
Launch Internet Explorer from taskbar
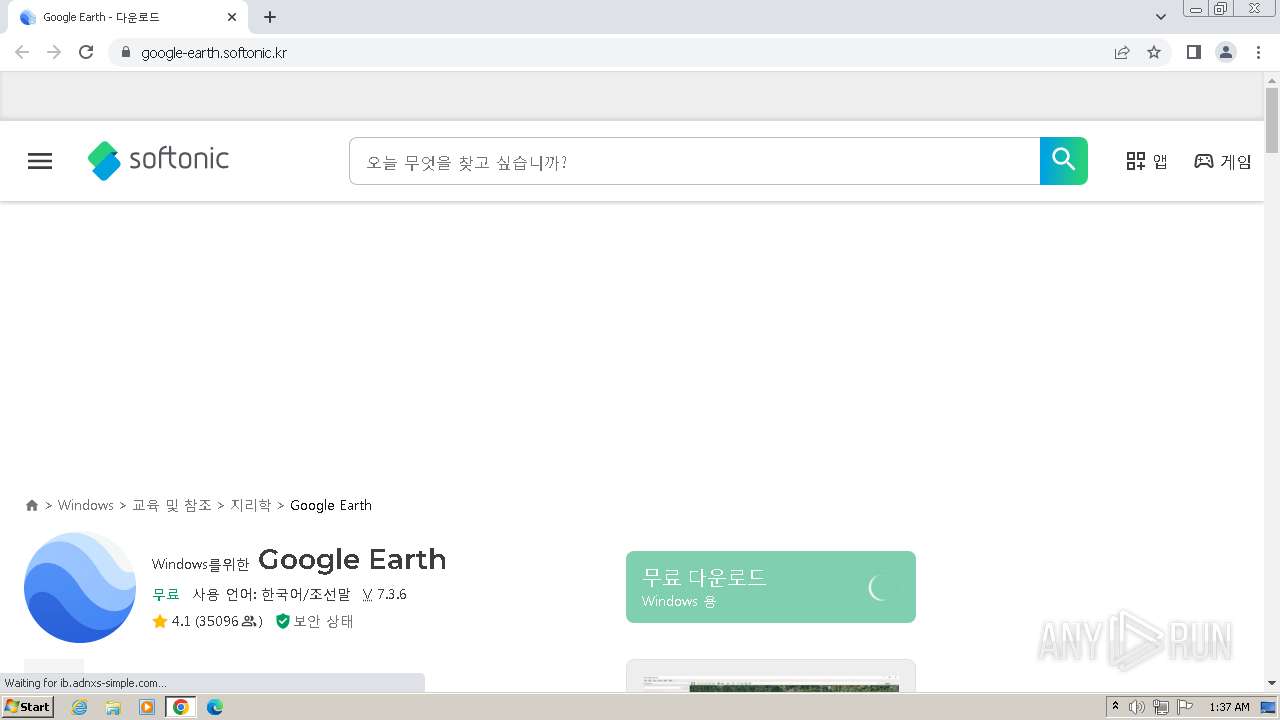tap(80, 707)
